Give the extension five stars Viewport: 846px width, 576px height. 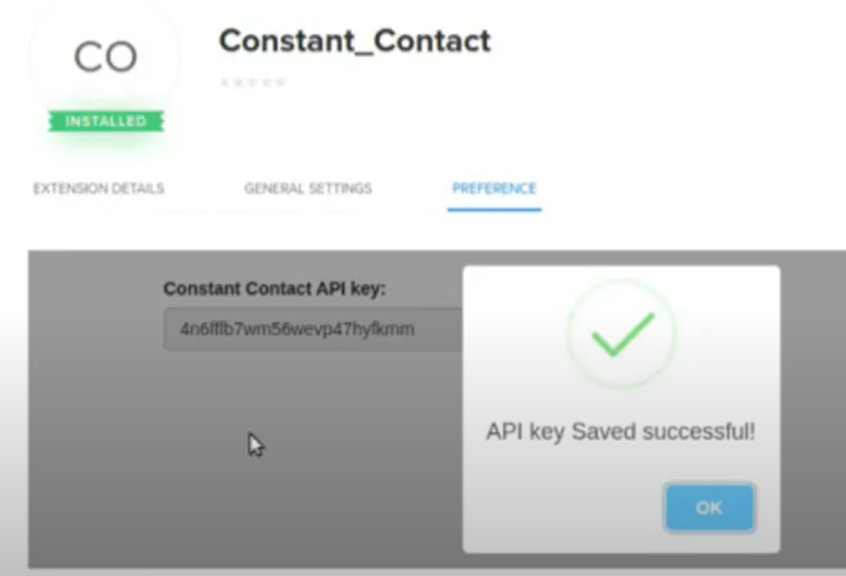point(281,83)
